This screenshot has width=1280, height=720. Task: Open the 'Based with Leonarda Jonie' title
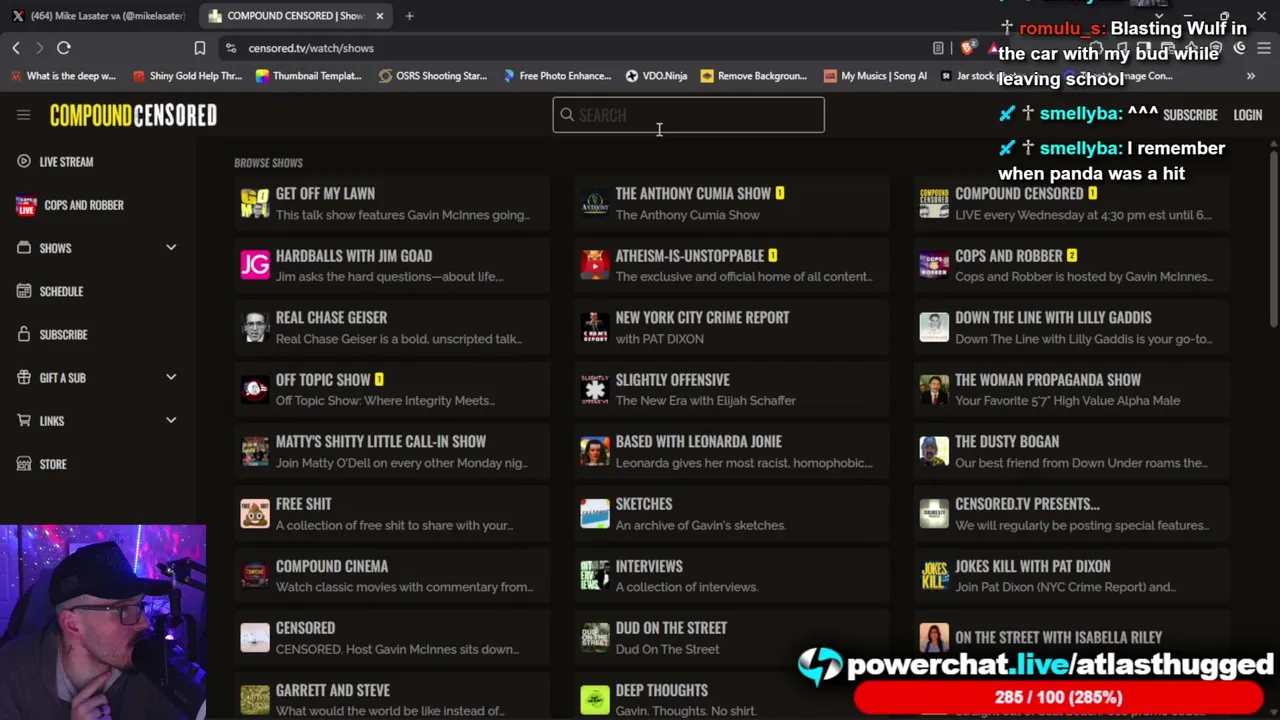pyautogui.click(x=699, y=442)
